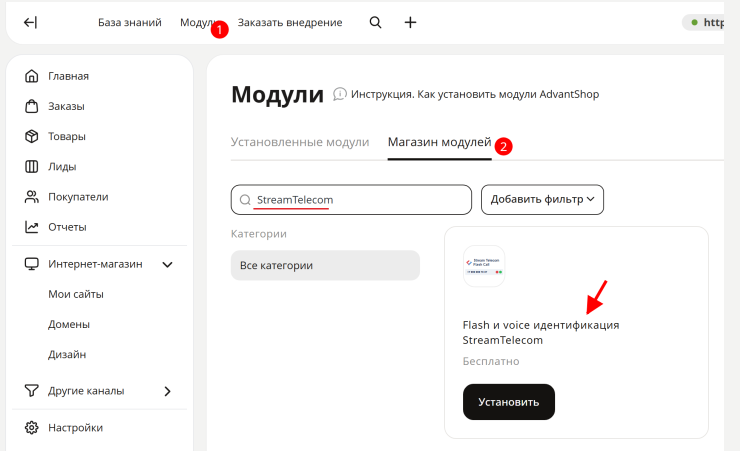Open Дизайн submenu item
Viewport: 740px width, 451px height.
pos(67,354)
